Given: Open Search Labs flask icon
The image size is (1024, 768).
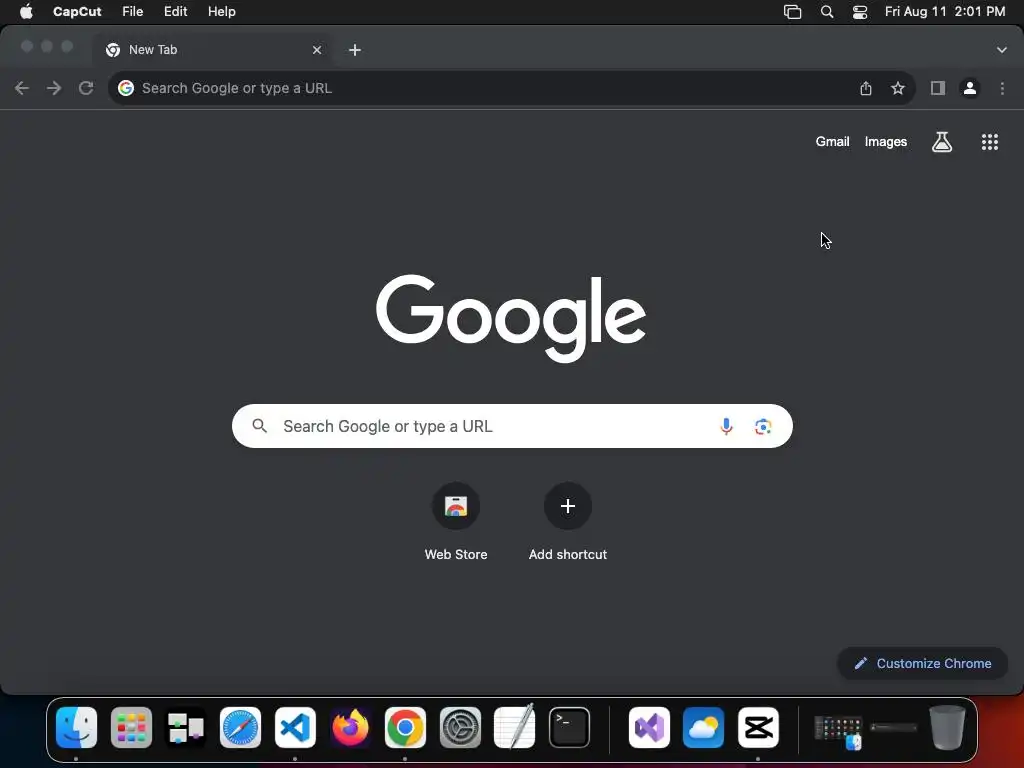Looking at the screenshot, I should click(942, 142).
